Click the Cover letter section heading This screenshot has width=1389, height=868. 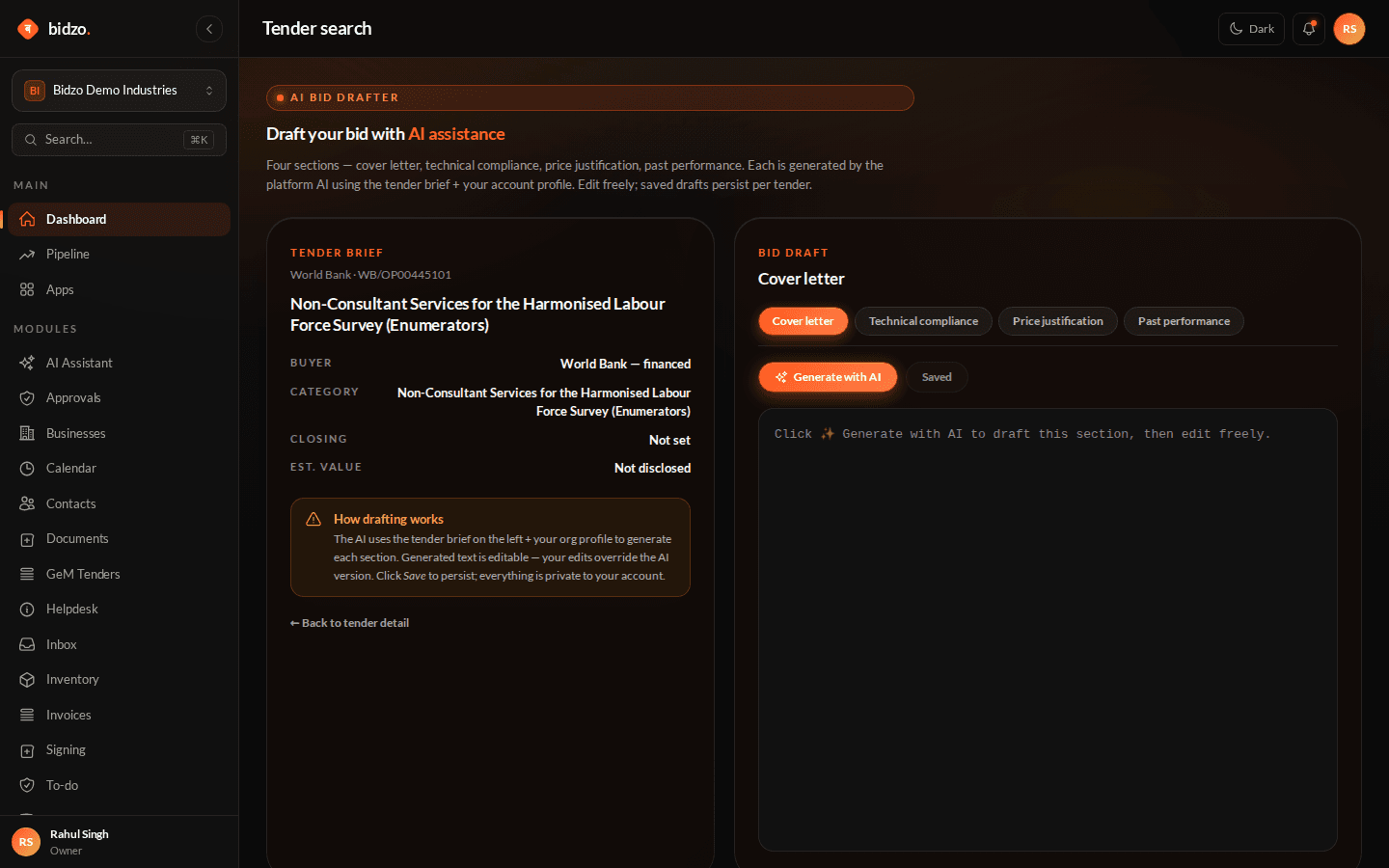click(801, 279)
